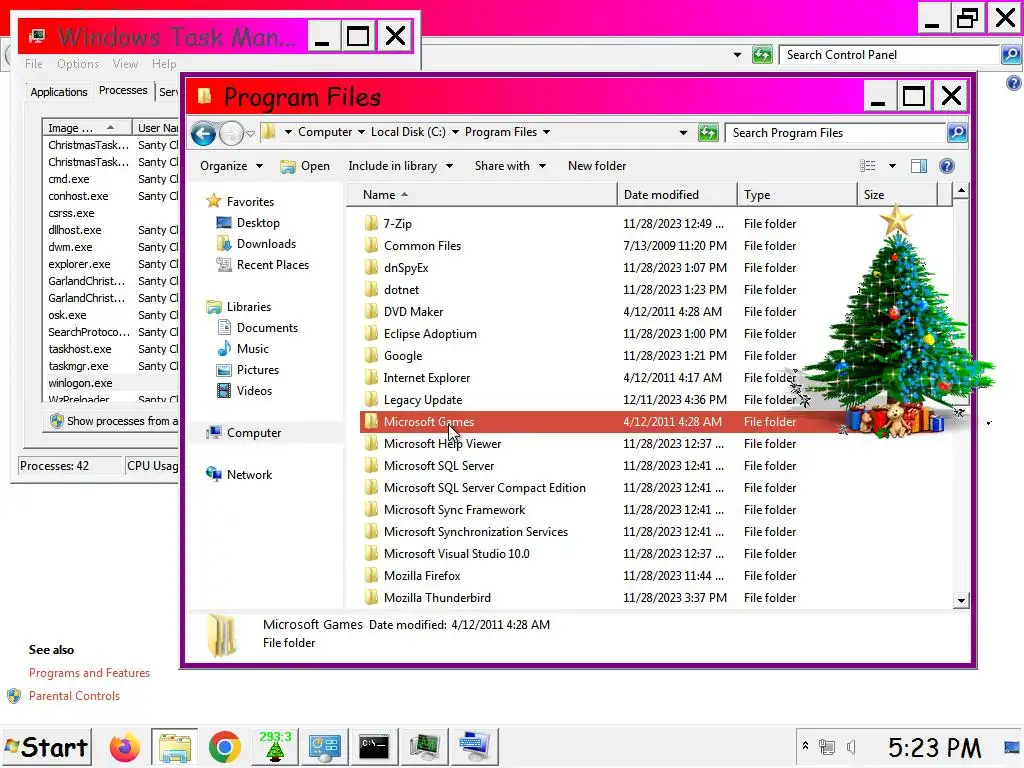Open Programs and Features link
Screen dimensions: 1024x768
point(89,673)
